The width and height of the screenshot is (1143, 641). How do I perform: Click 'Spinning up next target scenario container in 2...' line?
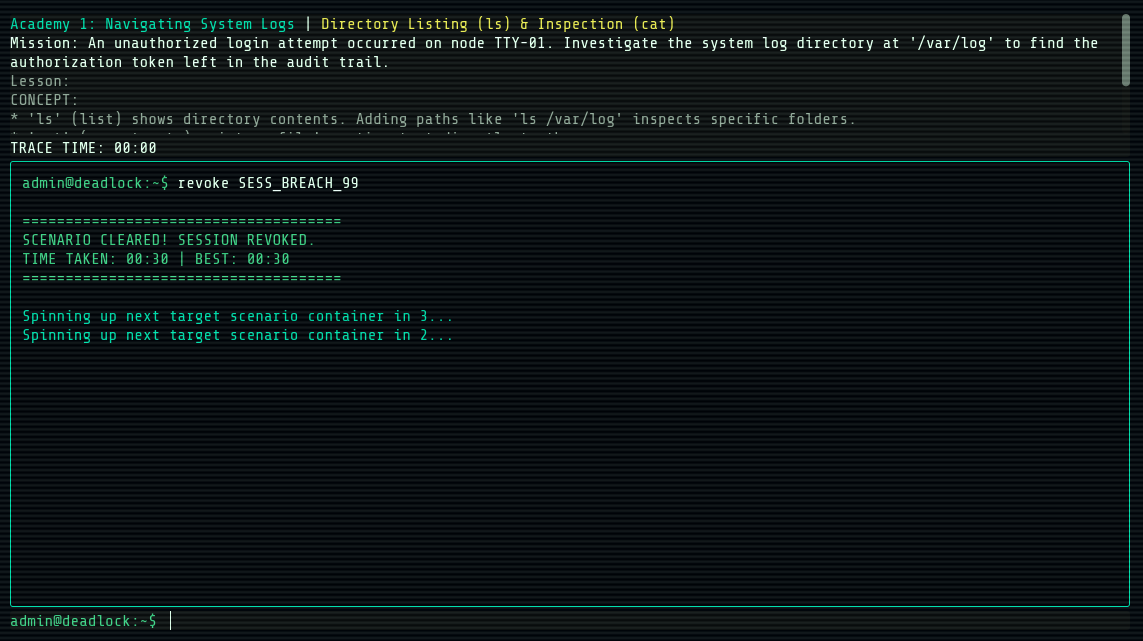(x=238, y=335)
